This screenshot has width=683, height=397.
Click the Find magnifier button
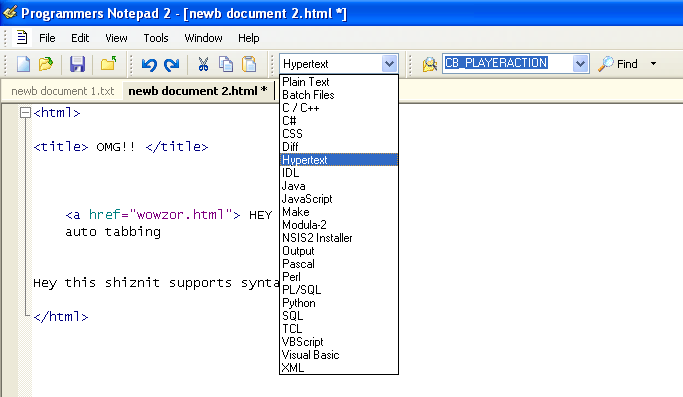(617, 64)
